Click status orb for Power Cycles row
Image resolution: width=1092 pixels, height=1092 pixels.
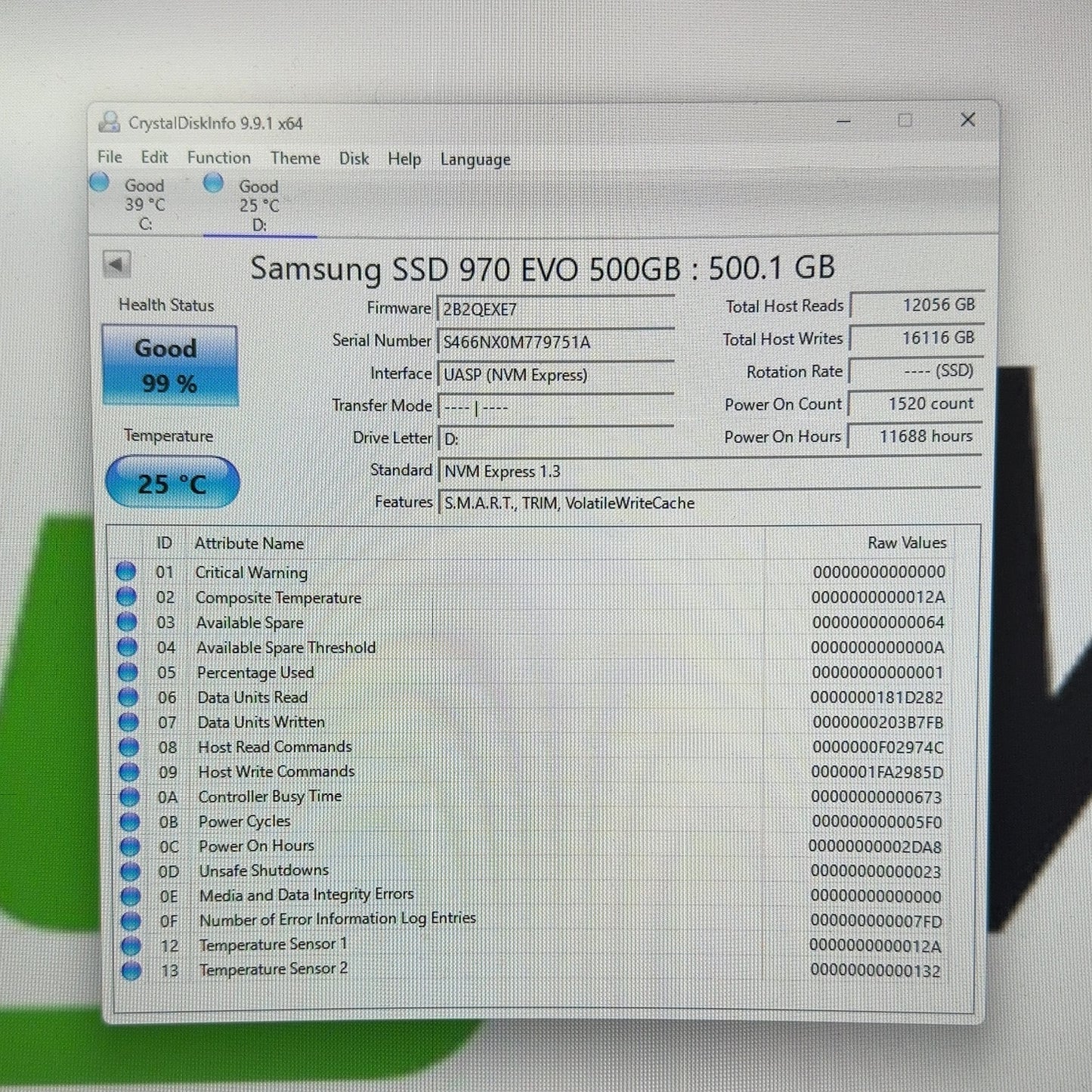[130, 821]
